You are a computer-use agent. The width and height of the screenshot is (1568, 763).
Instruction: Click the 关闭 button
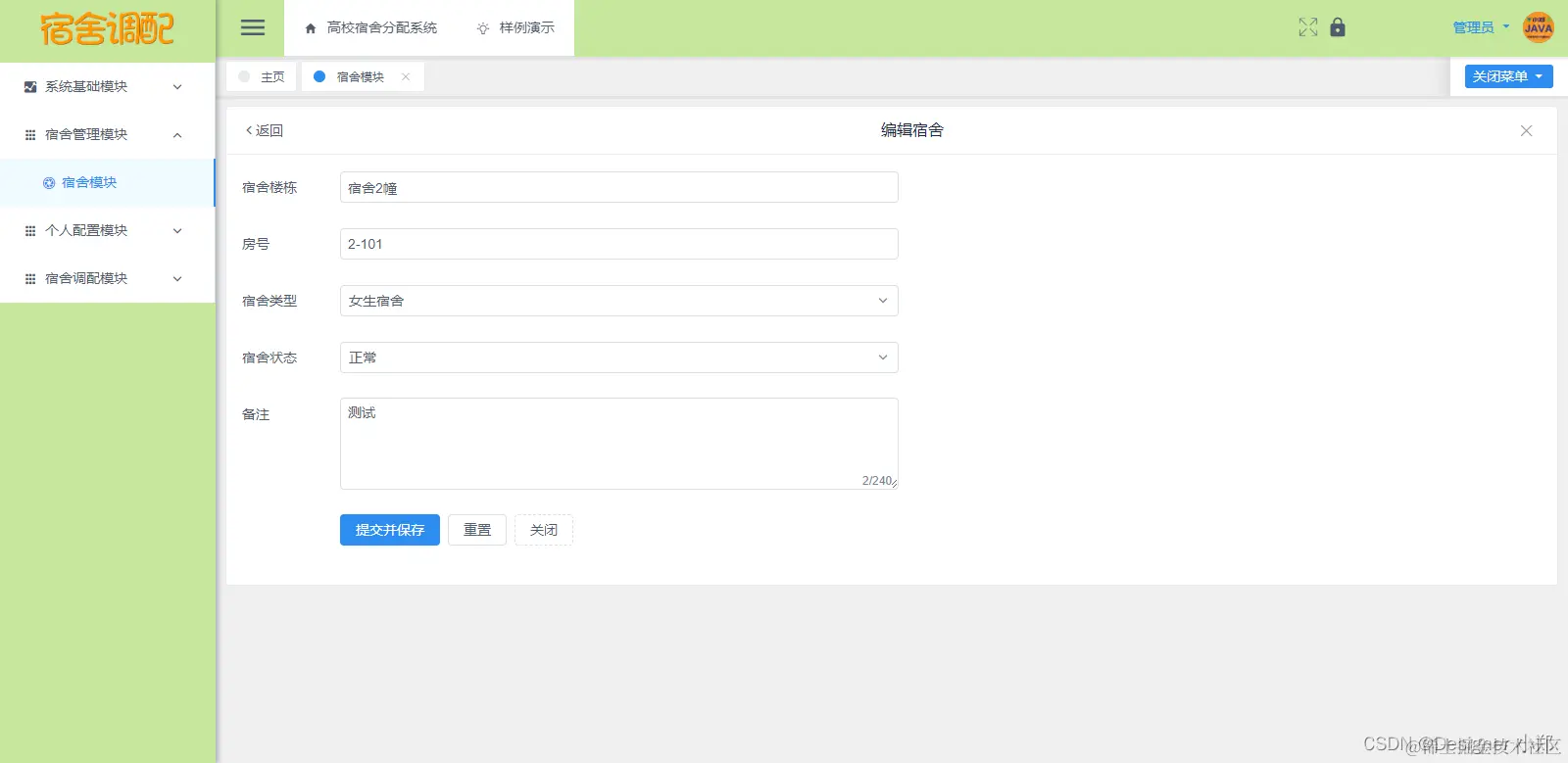coord(544,530)
